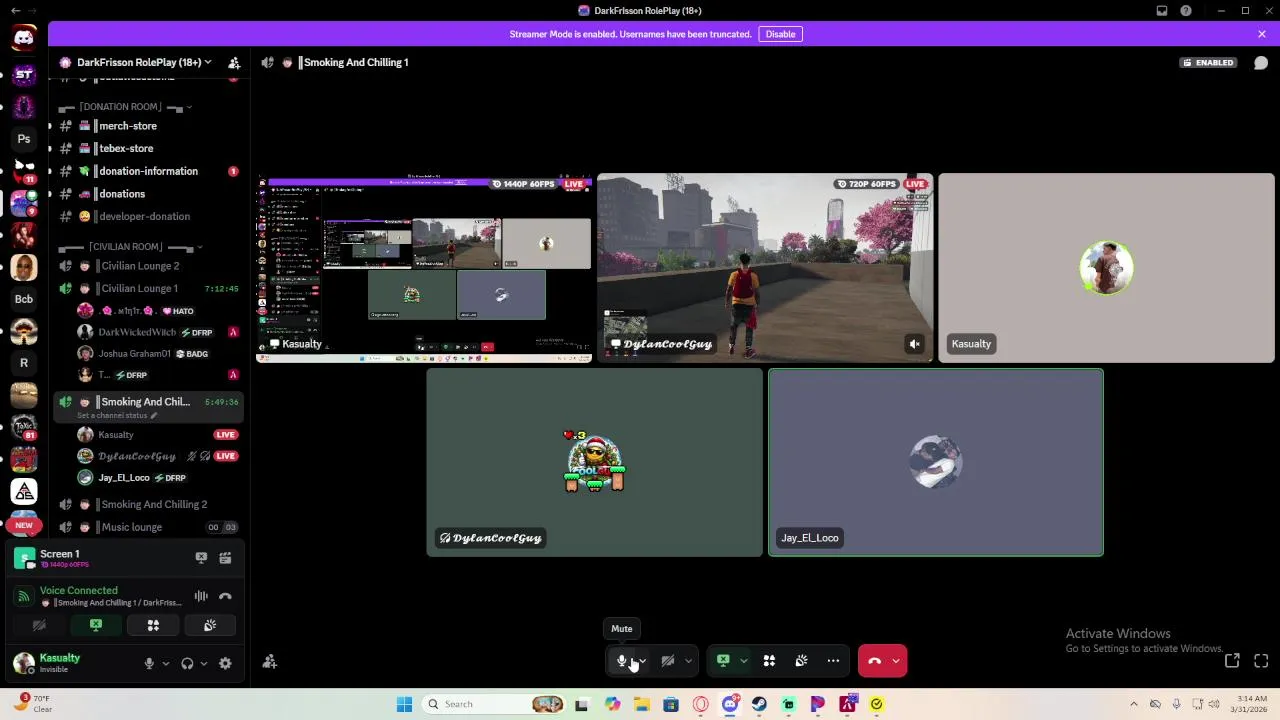Screen dimensions: 1280x720
Task: Open camera options arrow in call controls
Action: (x=688, y=661)
